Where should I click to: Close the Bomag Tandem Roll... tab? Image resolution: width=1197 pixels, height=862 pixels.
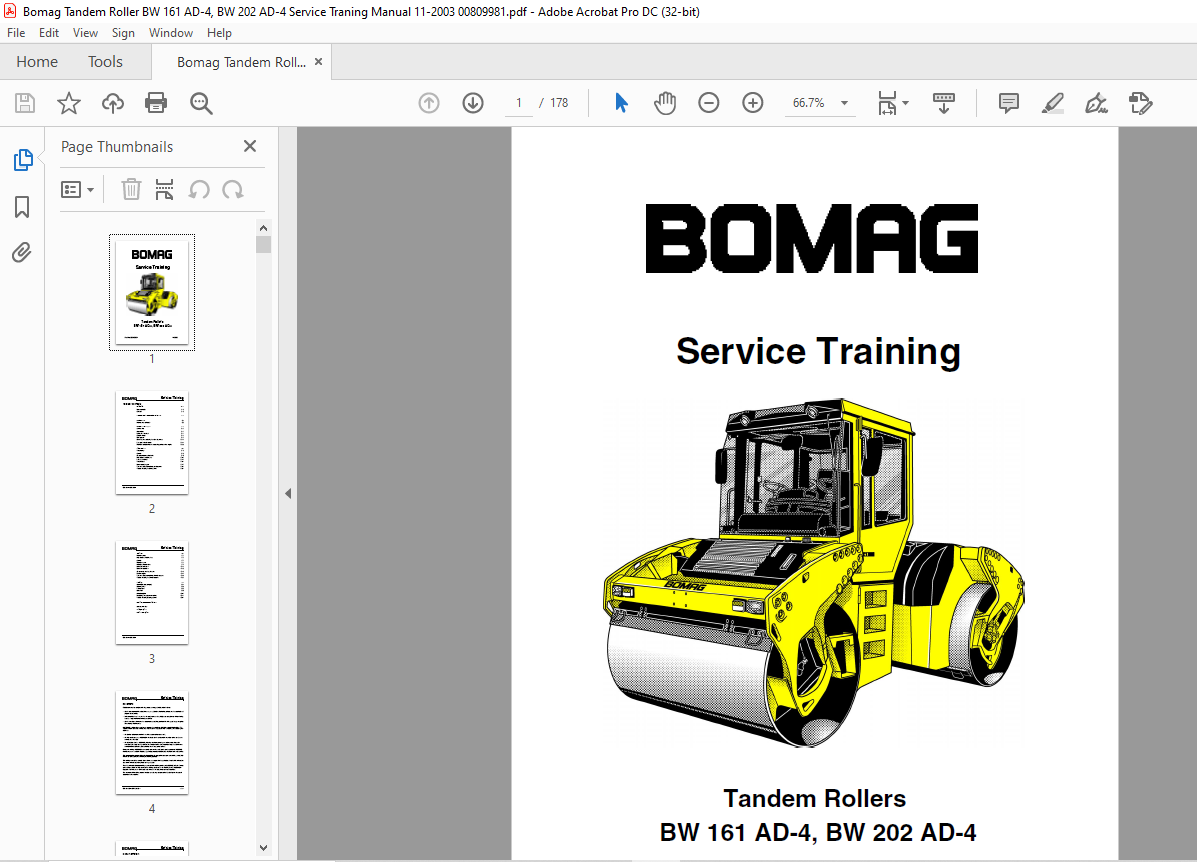pyautogui.click(x=318, y=62)
